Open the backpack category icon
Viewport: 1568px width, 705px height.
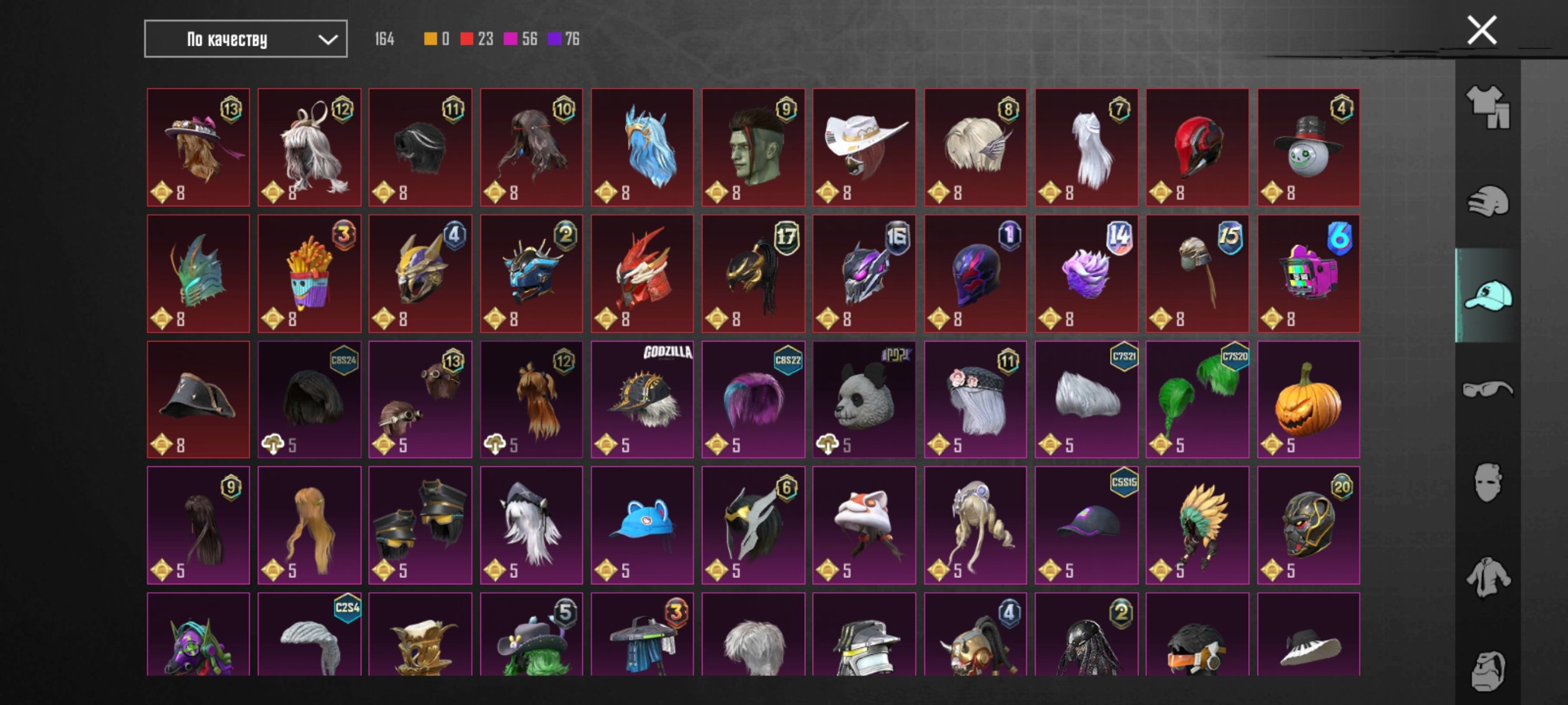1488,671
